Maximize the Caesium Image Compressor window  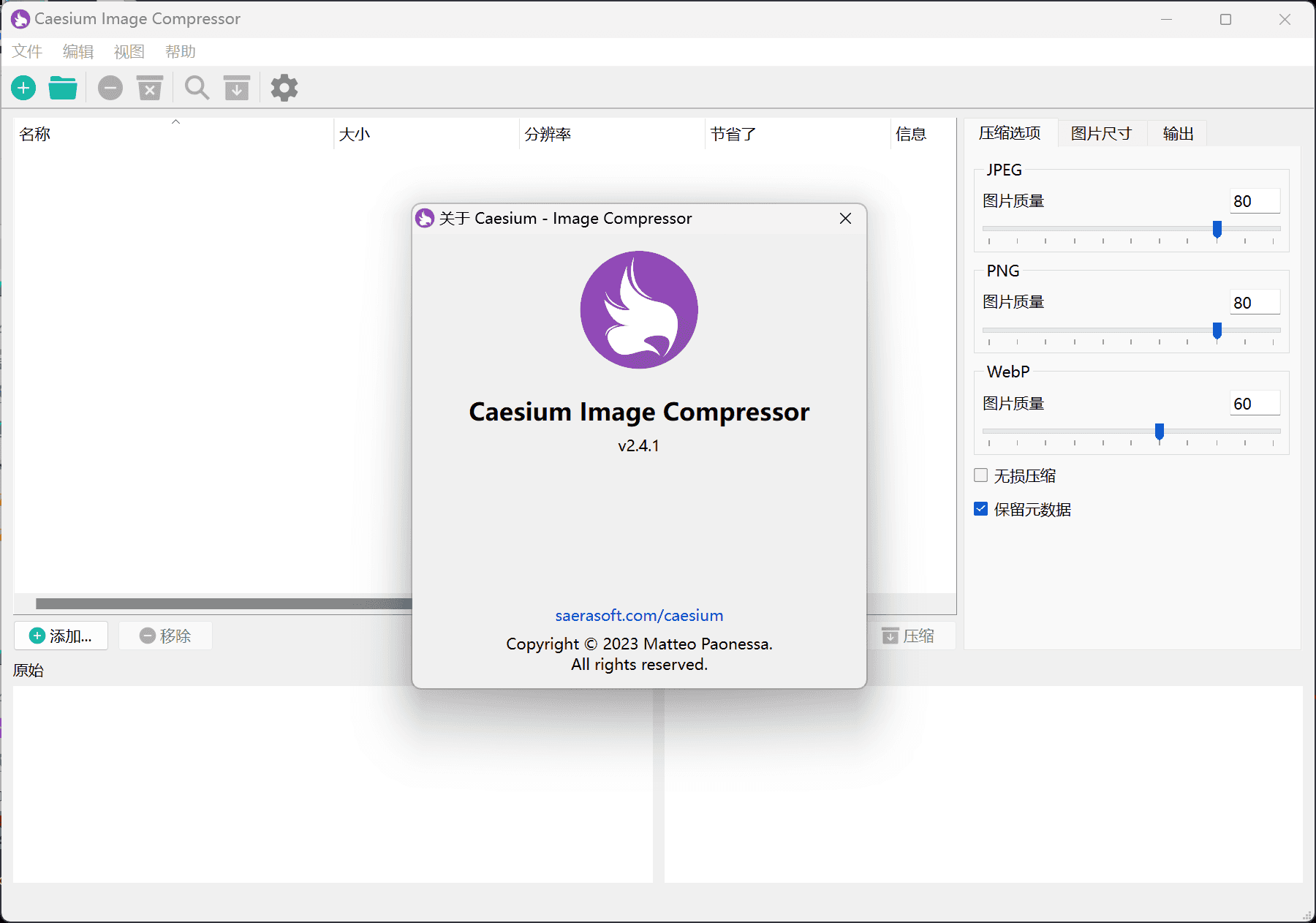(x=1226, y=20)
